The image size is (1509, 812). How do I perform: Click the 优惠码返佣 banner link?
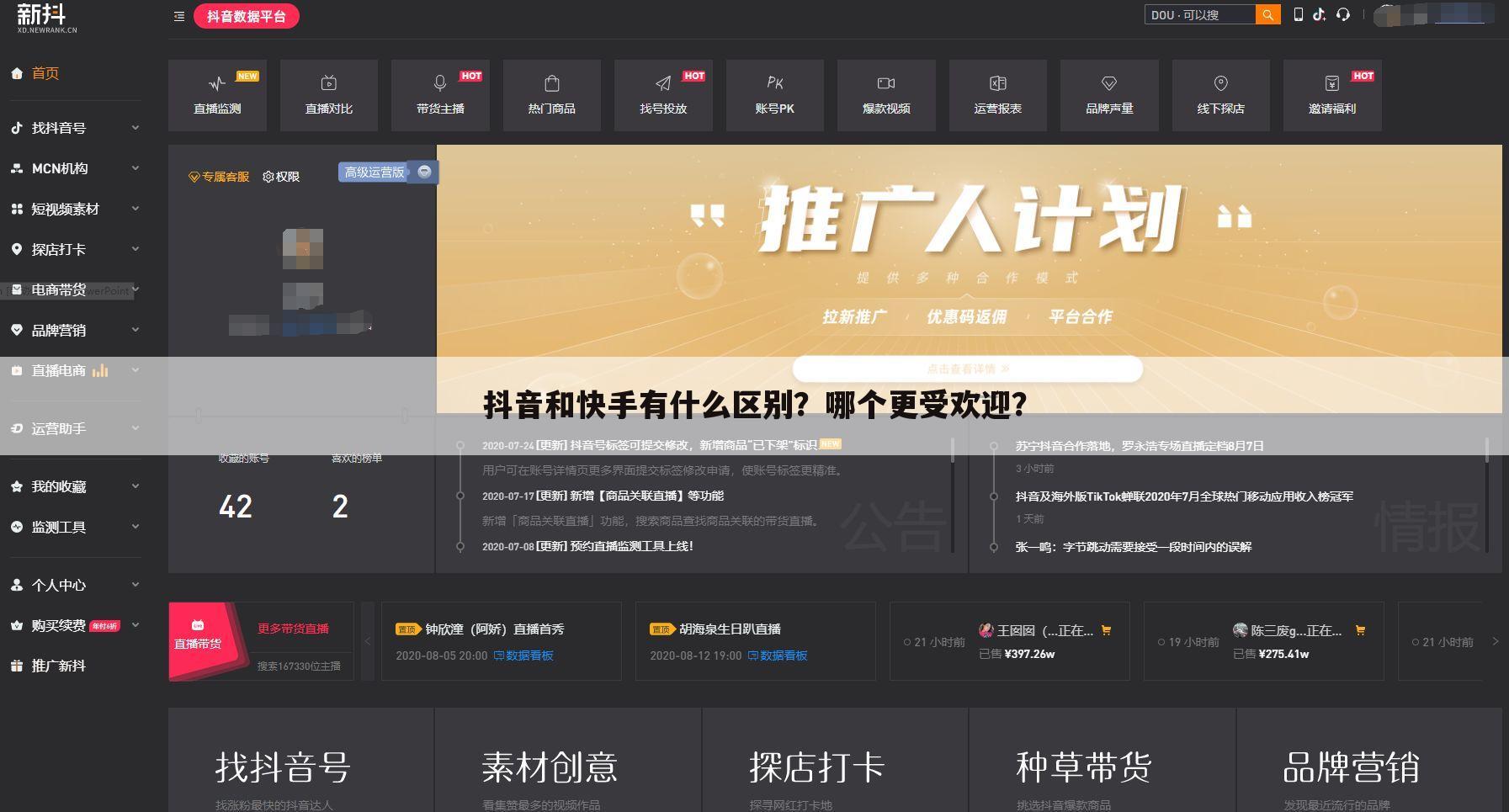966,316
